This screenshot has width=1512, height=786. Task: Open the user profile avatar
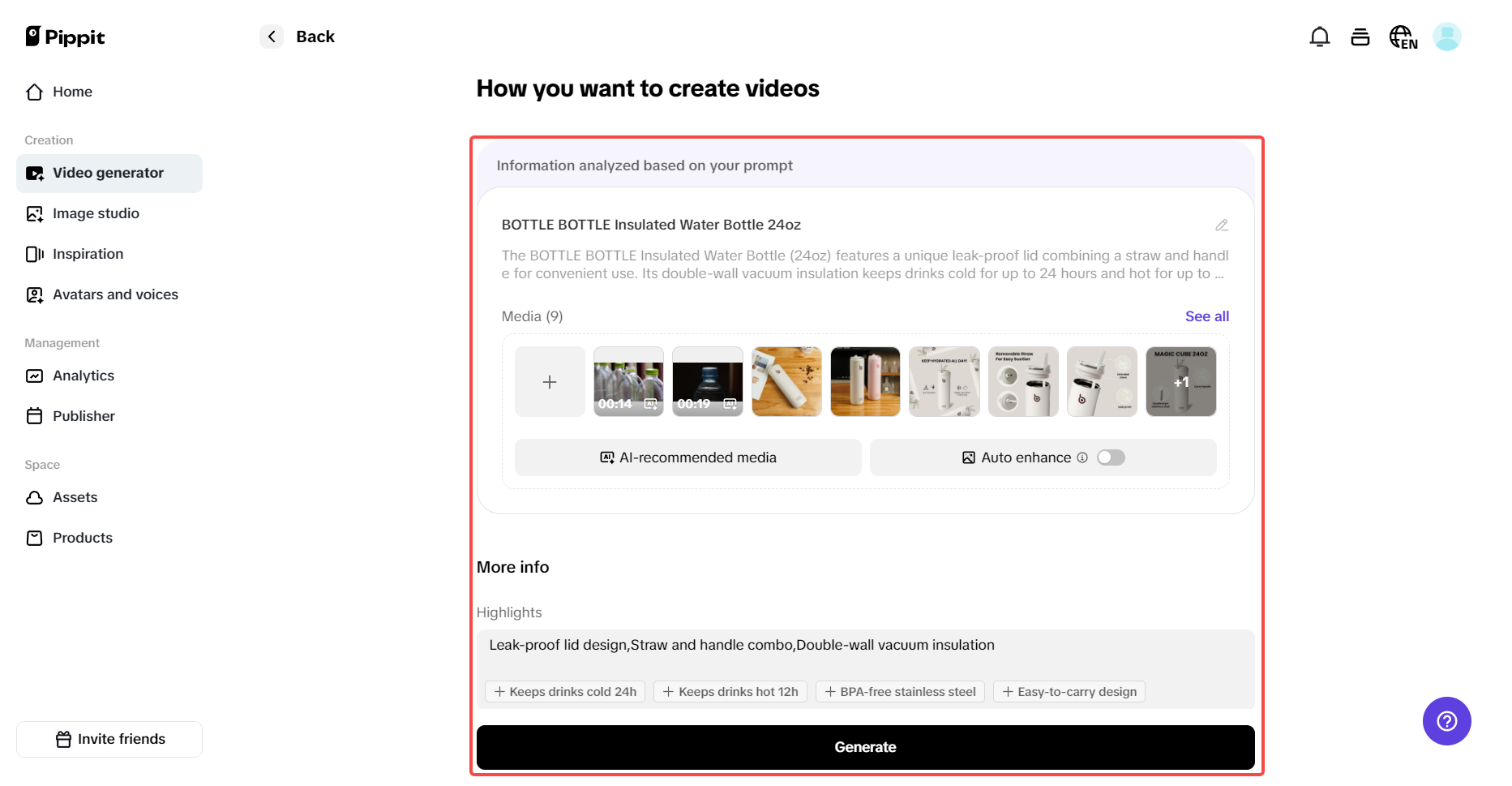coord(1446,37)
